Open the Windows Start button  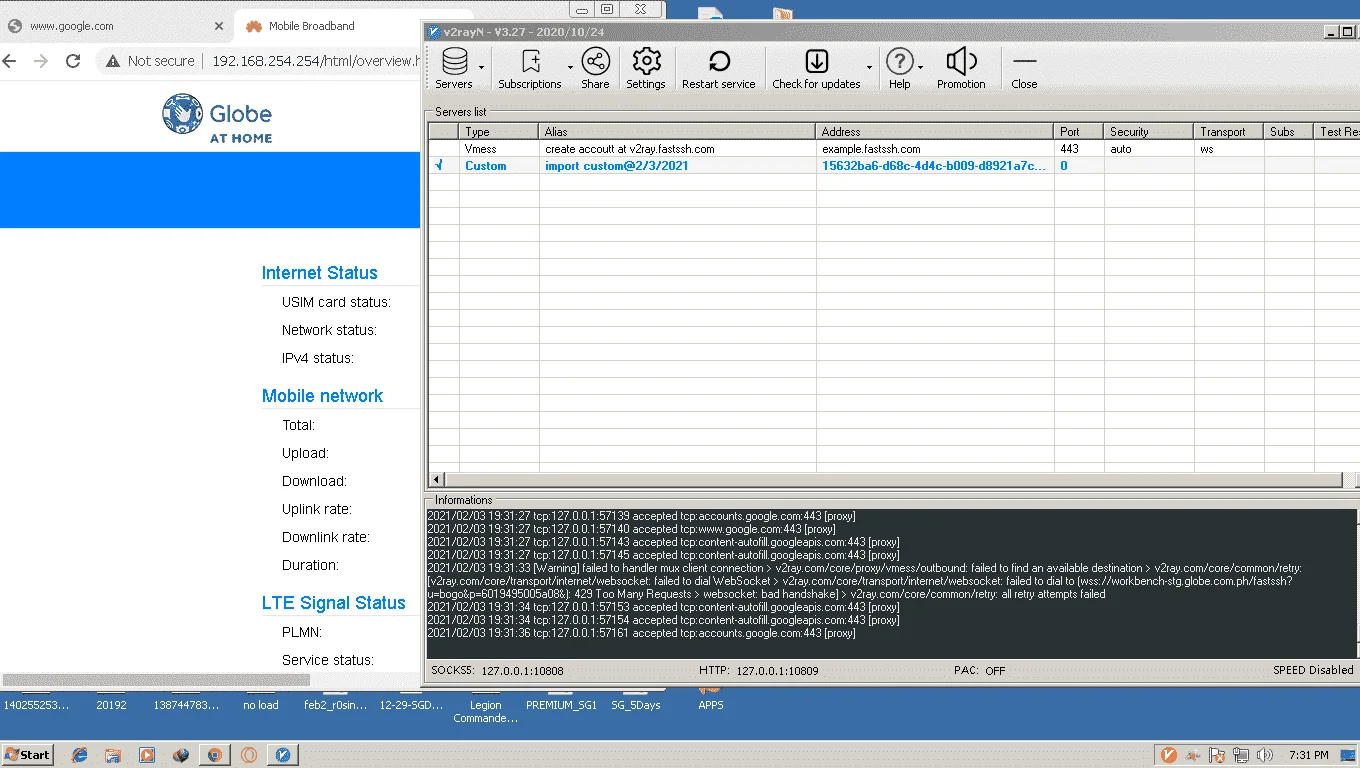27,755
